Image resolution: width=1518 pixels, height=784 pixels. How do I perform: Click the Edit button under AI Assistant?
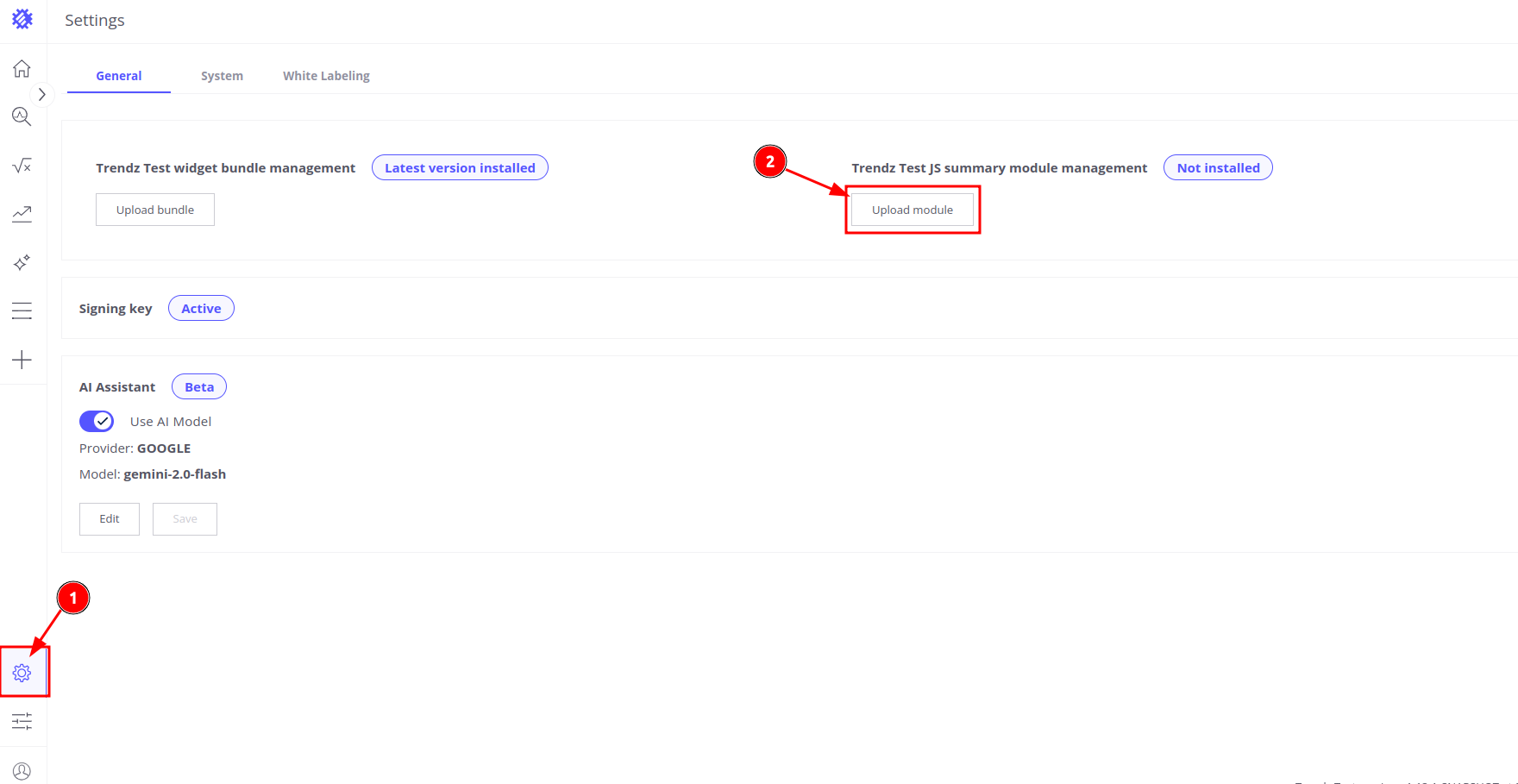(110, 518)
